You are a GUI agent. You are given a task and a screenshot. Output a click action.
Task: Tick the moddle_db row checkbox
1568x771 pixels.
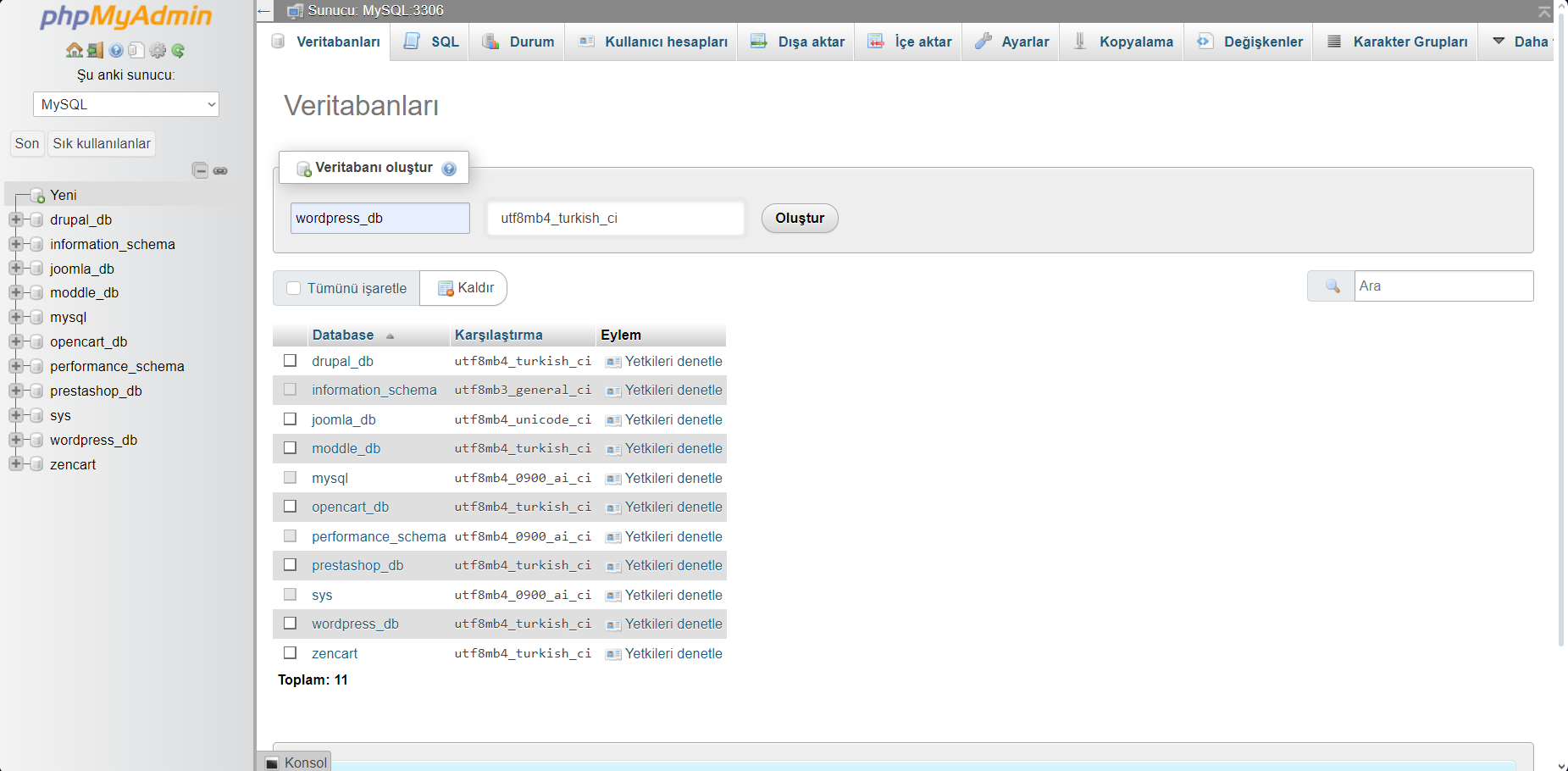(x=291, y=448)
